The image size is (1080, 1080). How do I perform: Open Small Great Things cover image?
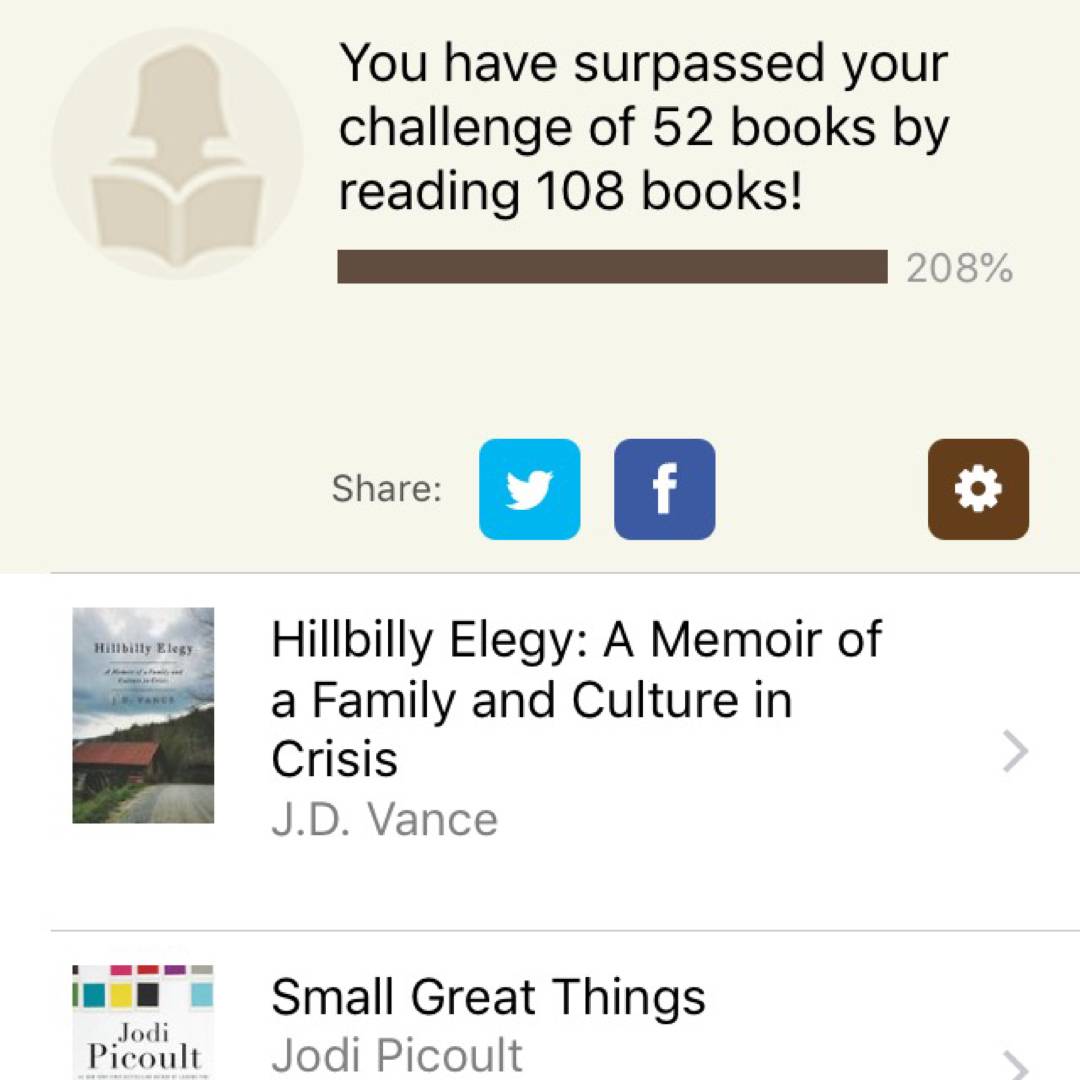click(x=143, y=1022)
